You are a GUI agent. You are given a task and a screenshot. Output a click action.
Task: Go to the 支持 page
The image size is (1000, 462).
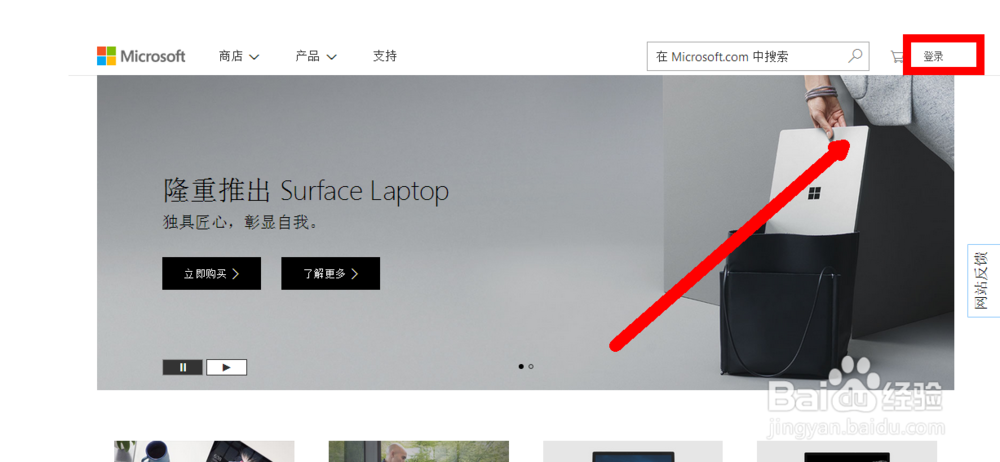pyautogui.click(x=385, y=56)
